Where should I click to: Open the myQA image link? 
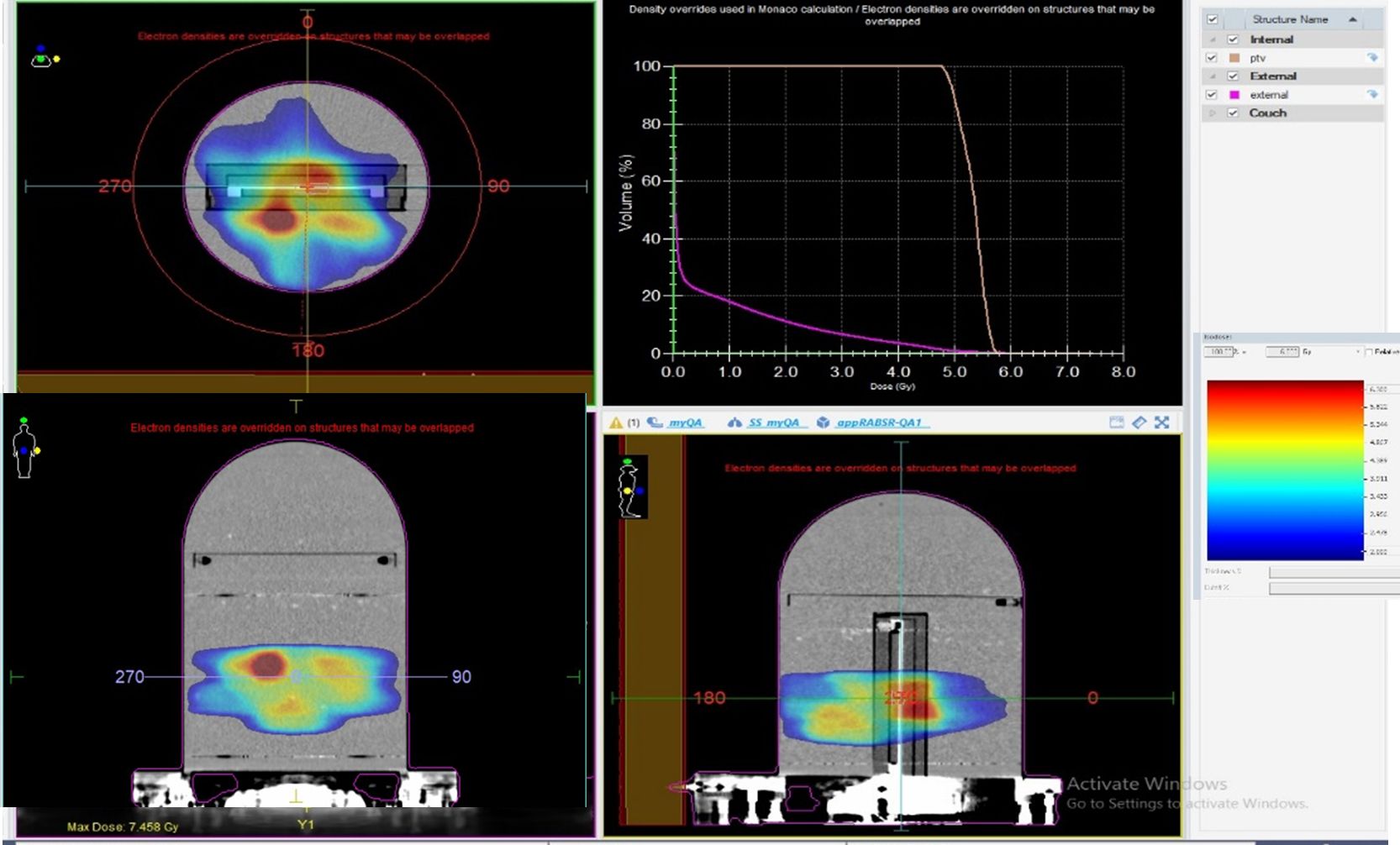(685, 422)
